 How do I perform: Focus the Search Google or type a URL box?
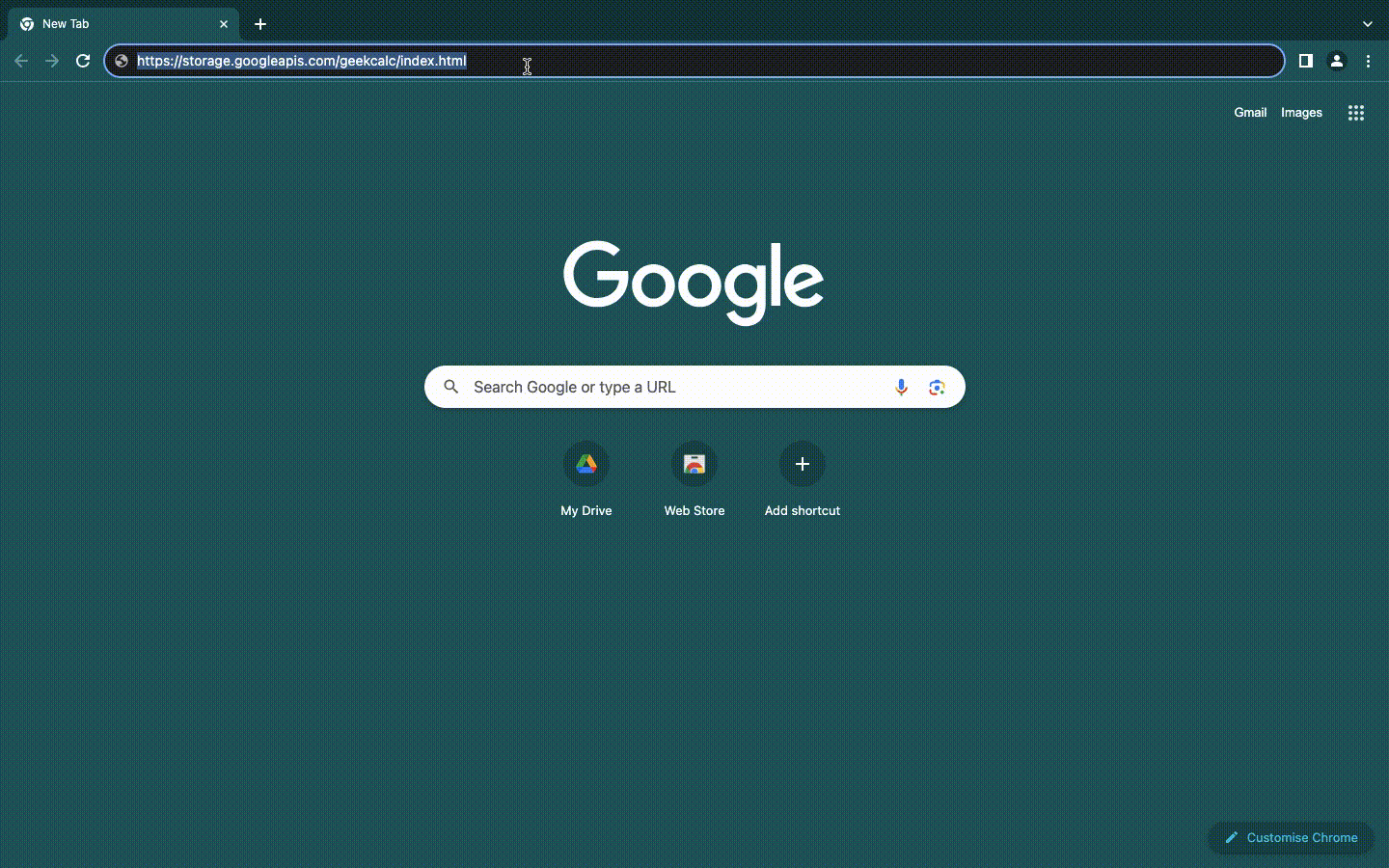694,387
